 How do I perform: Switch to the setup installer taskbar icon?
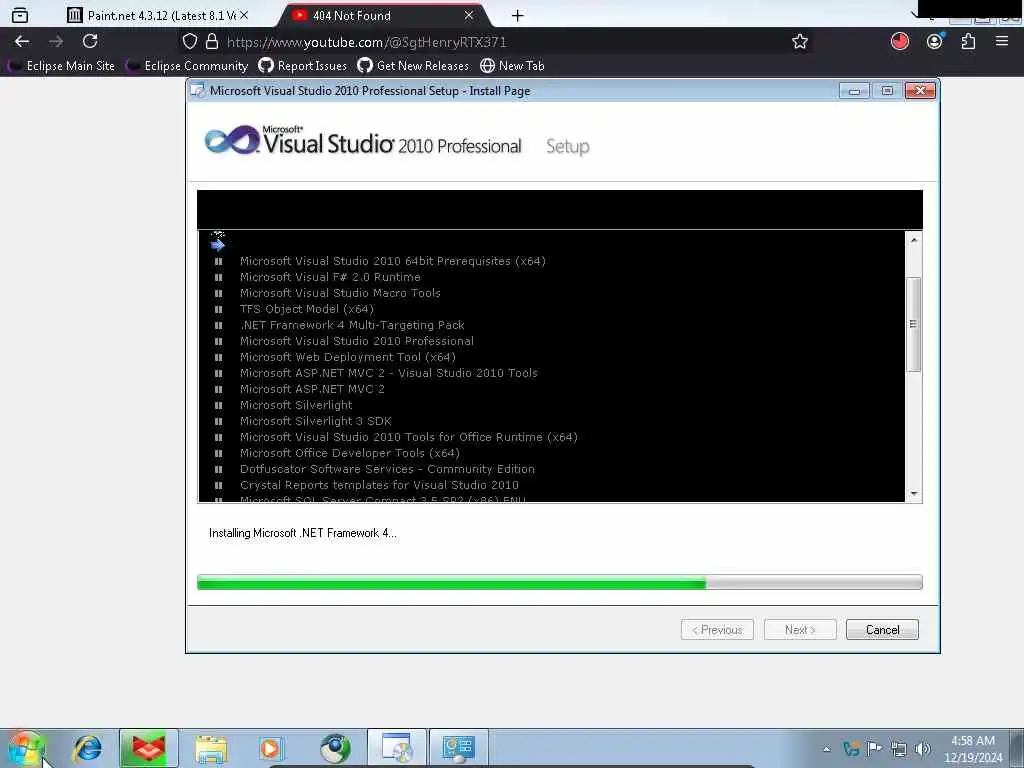(x=396, y=748)
